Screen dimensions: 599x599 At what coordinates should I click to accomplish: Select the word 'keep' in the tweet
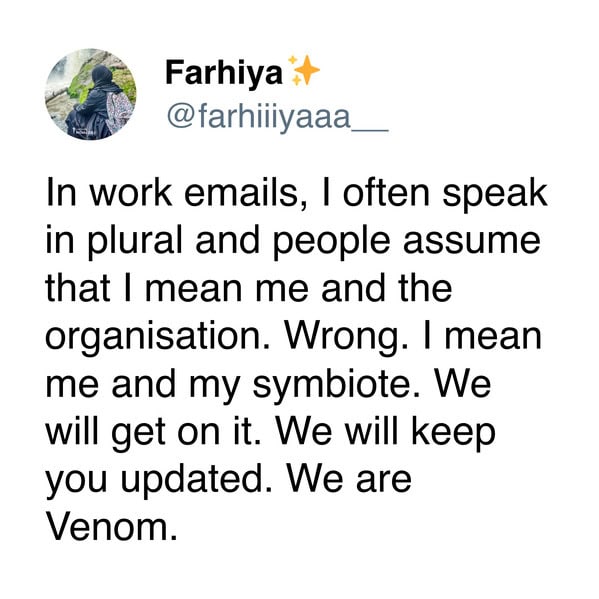point(454,432)
